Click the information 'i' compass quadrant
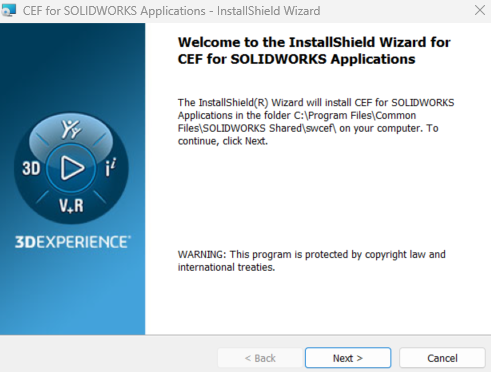 (x=110, y=167)
